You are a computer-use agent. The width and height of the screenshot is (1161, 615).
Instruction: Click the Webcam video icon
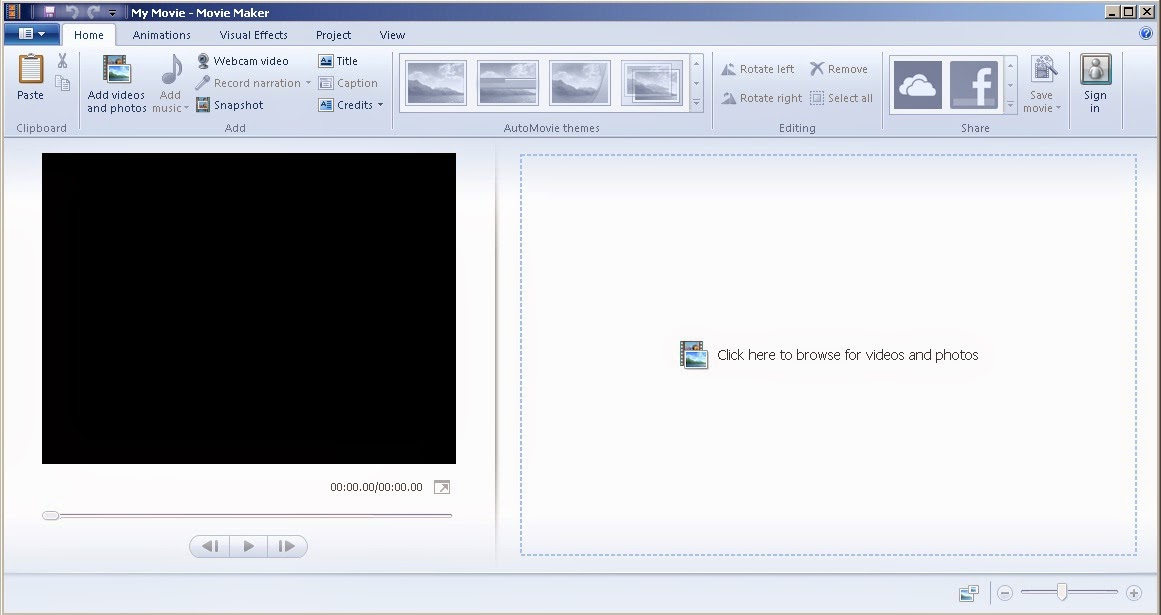pos(202,60)
